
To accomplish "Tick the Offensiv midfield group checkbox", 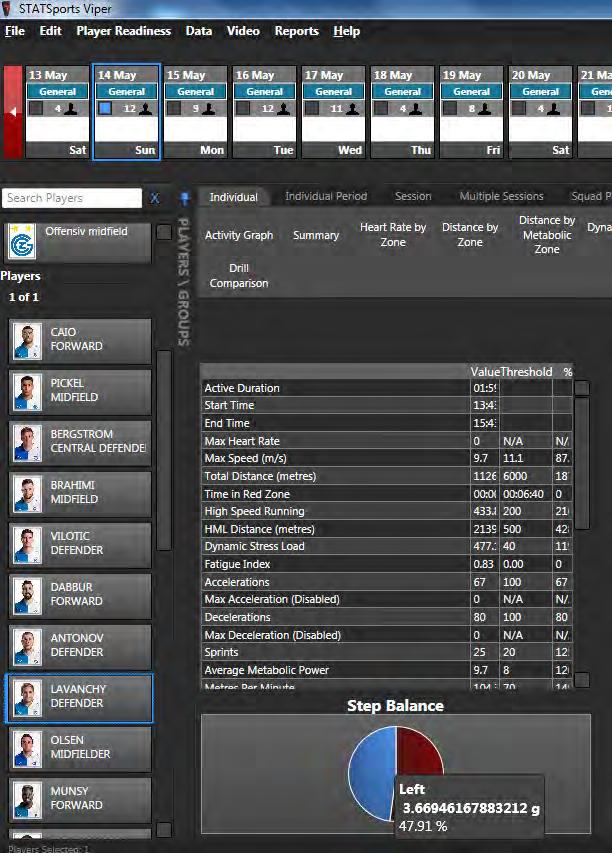I will click(164, 232).
